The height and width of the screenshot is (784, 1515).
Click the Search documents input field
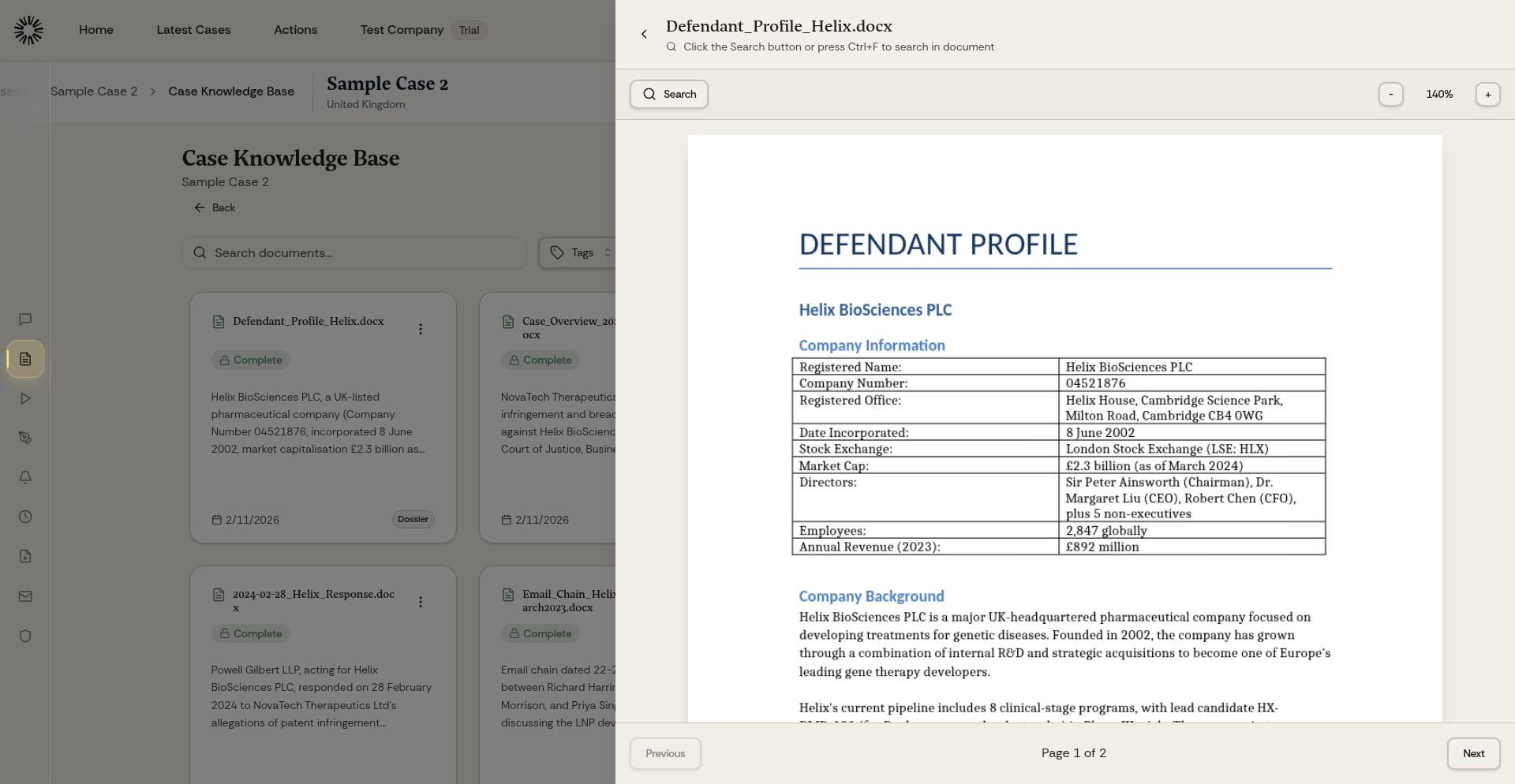pos(353,252)
